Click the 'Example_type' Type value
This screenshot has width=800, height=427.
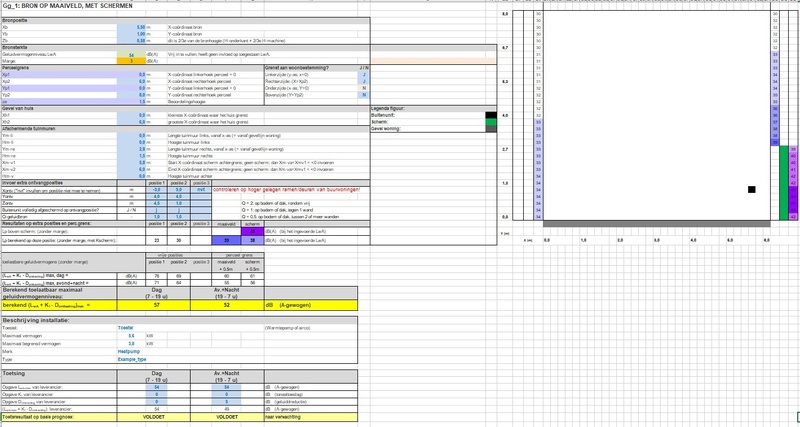pos(132,359)
